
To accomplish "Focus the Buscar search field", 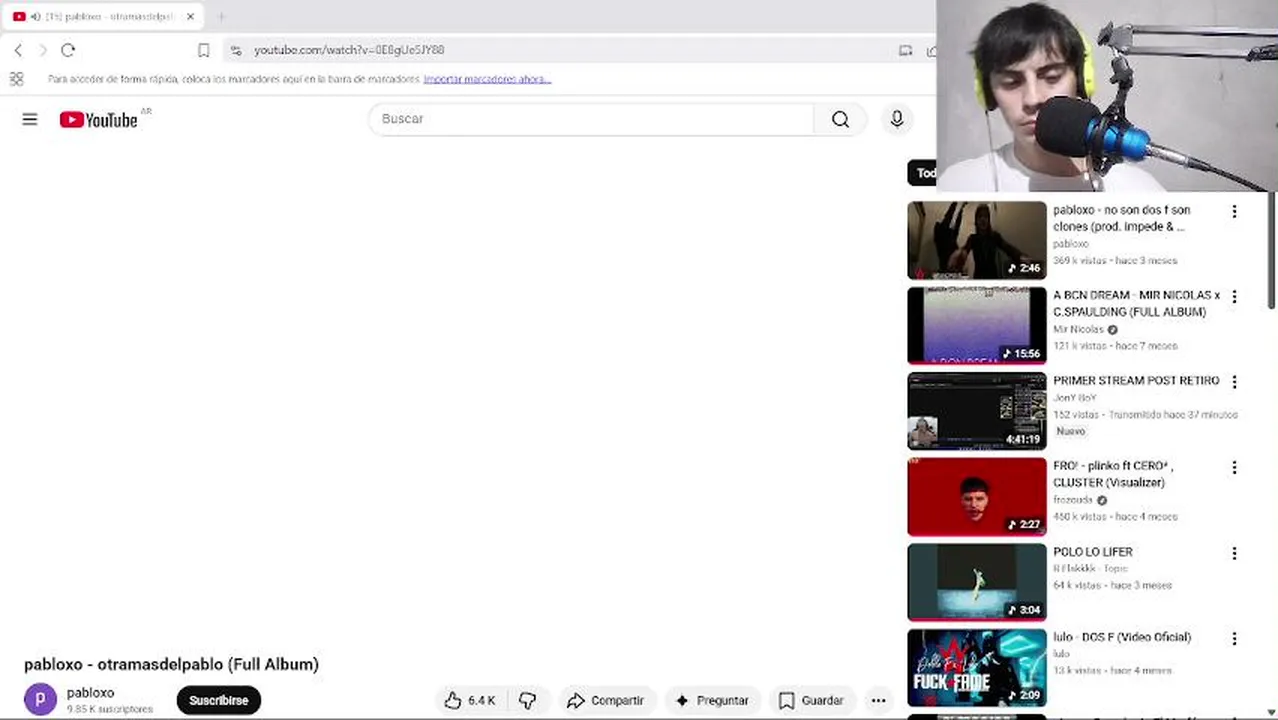I will [x=592, y=119].
